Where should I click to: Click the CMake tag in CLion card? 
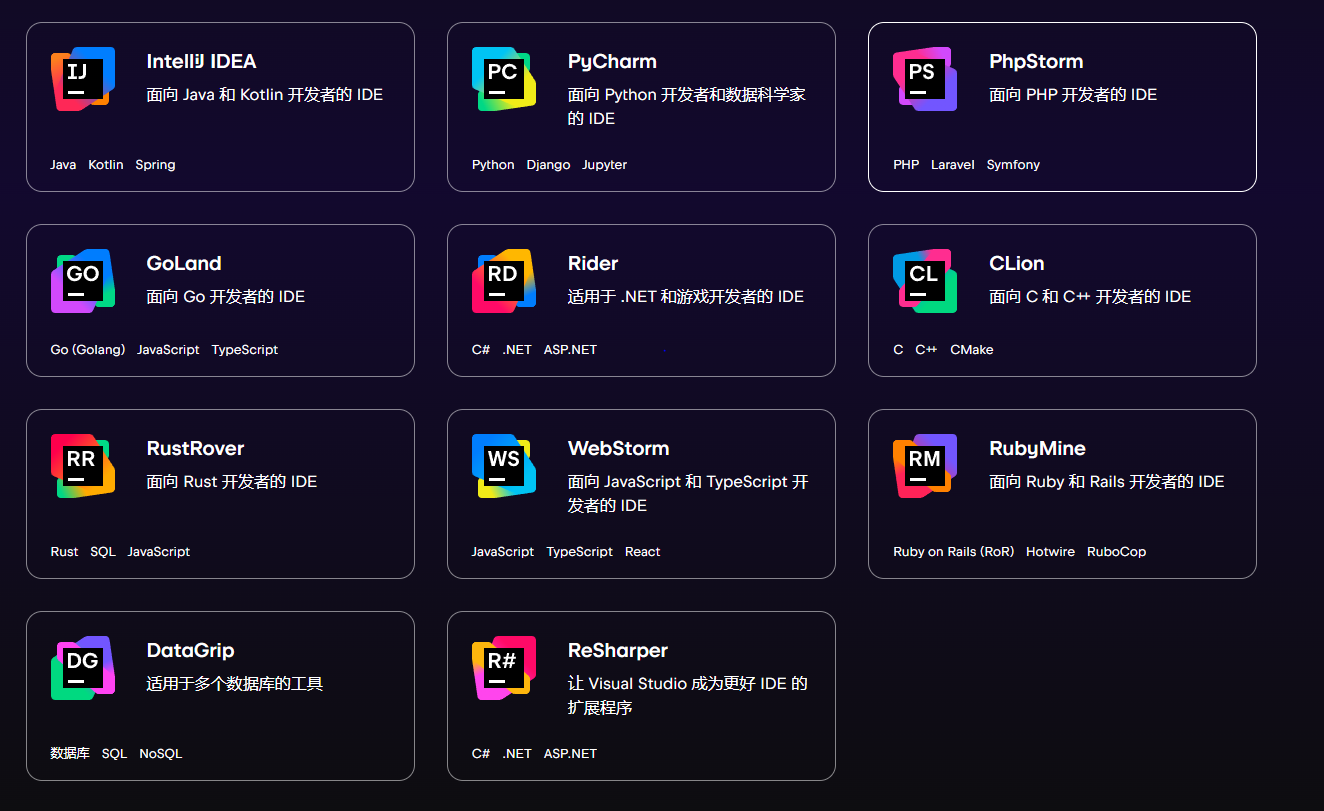[971, 350]
